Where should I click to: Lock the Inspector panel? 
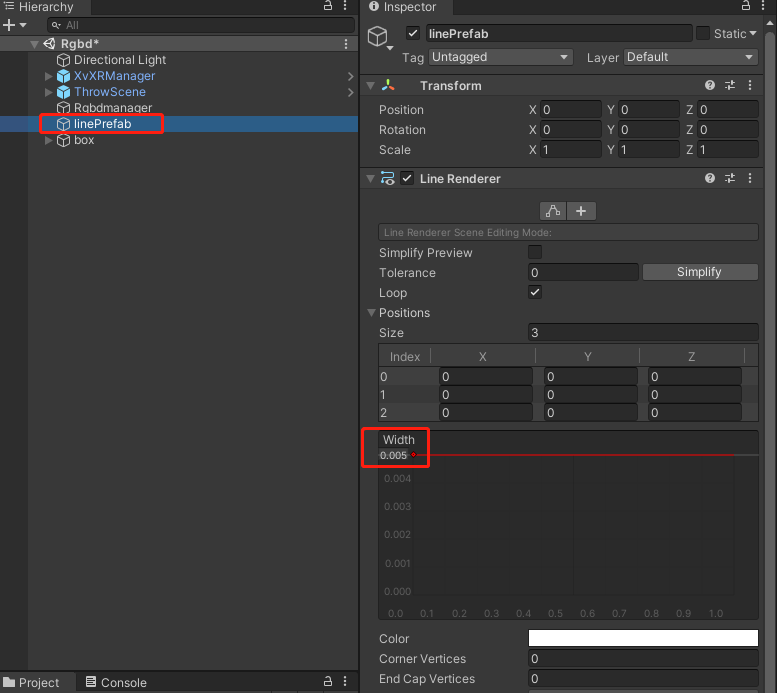click(x=746, y=6)
